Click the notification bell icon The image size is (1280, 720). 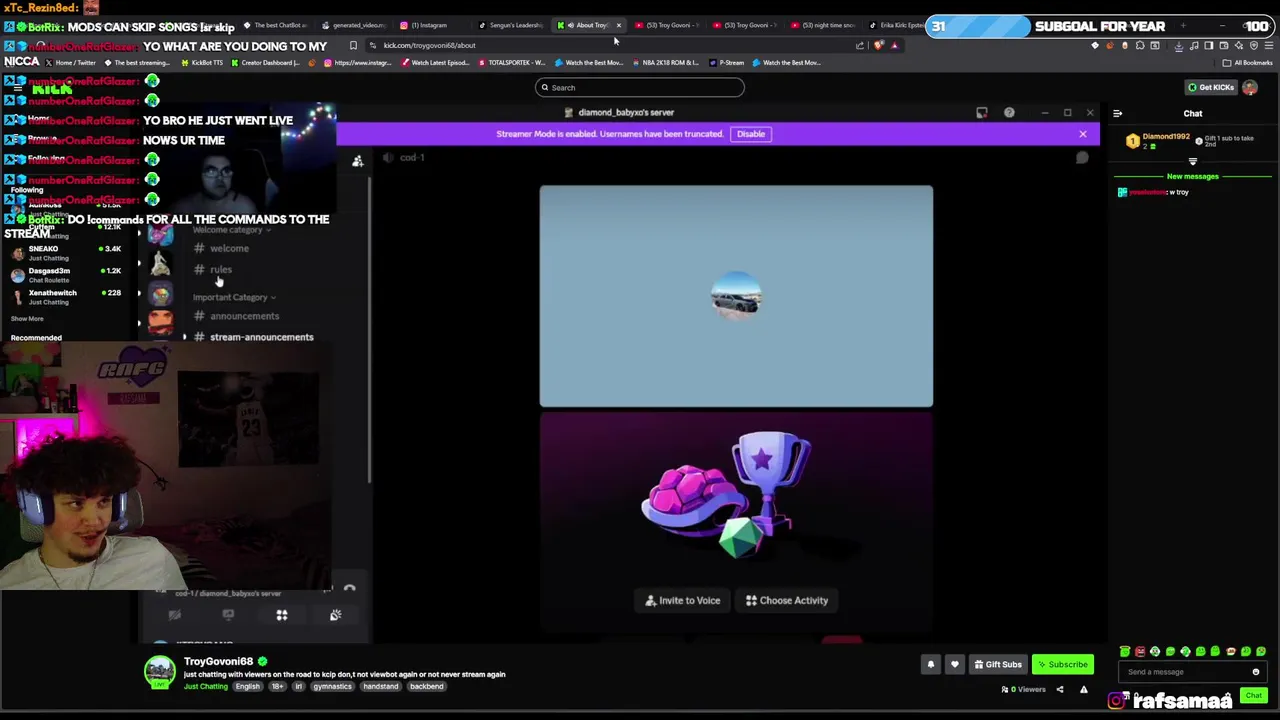(930, 664)
